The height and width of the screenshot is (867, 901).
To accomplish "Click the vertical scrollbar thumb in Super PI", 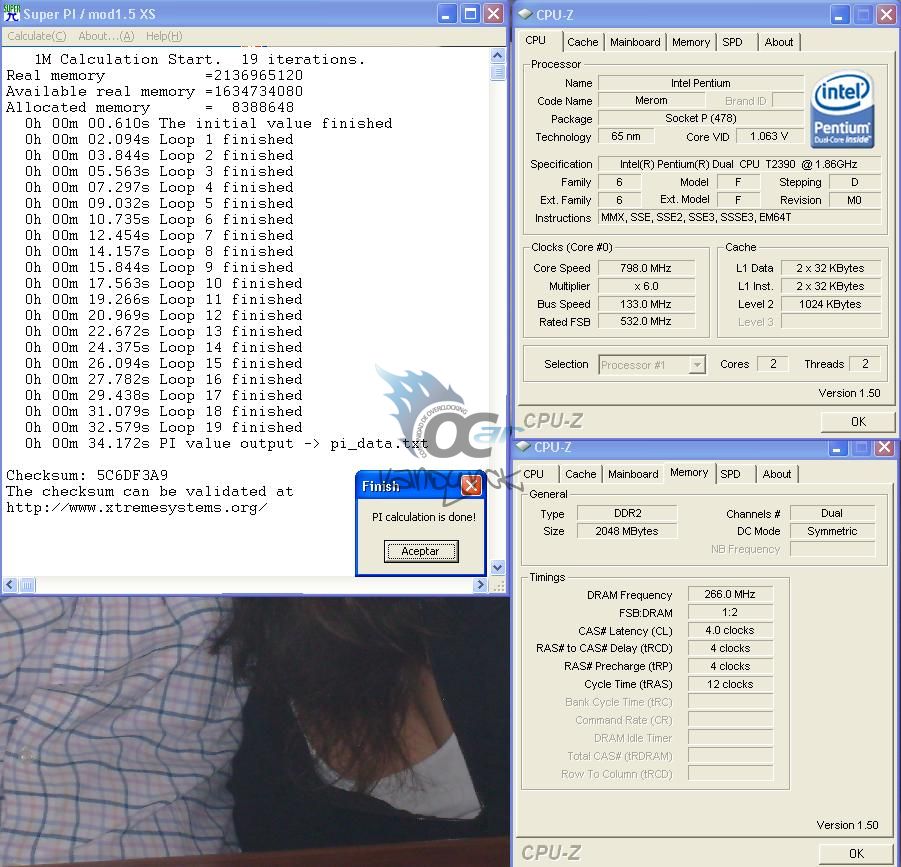I will pyautogui.click(x=498, y=72).
